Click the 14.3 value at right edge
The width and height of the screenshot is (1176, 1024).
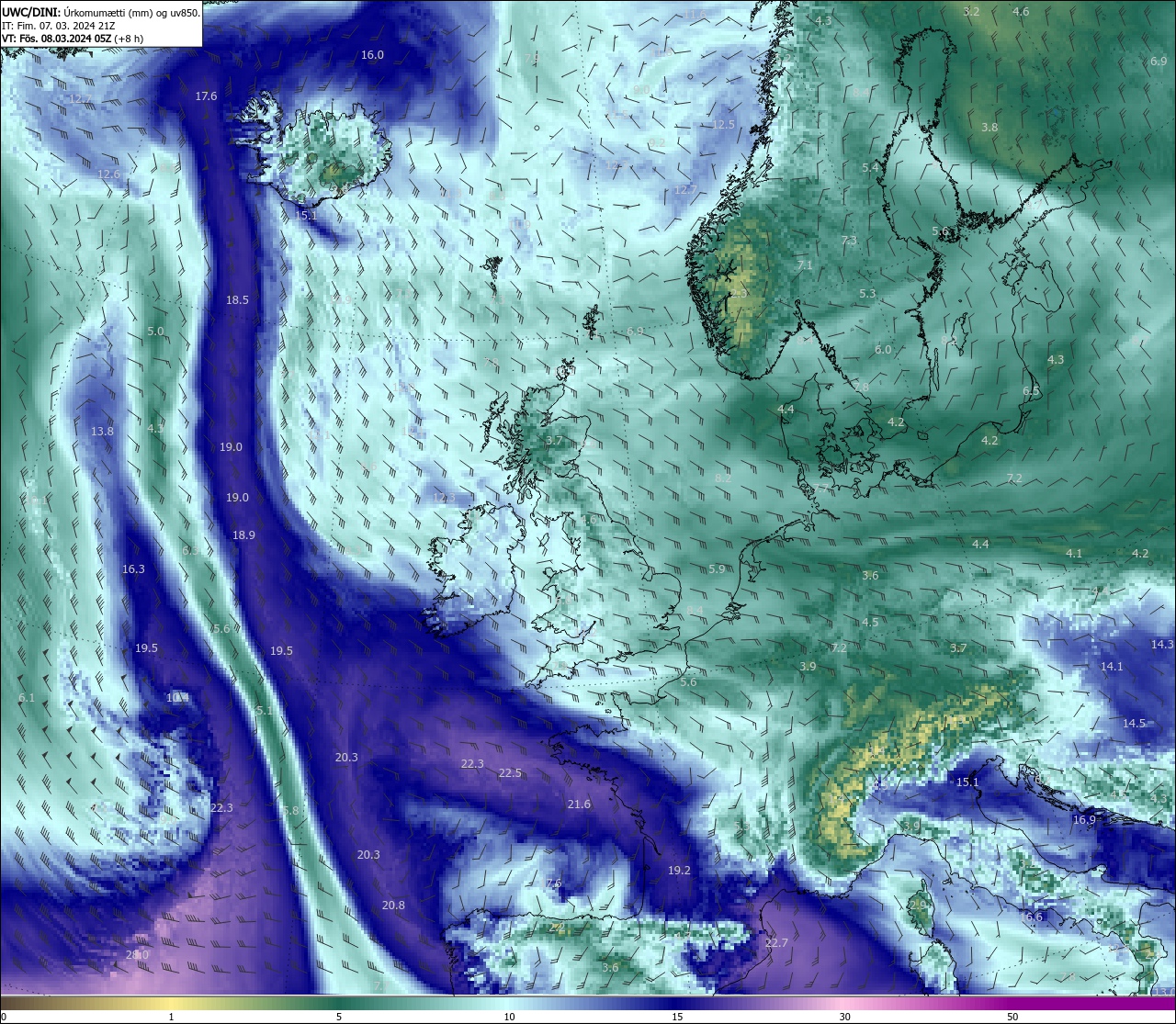1162,645
